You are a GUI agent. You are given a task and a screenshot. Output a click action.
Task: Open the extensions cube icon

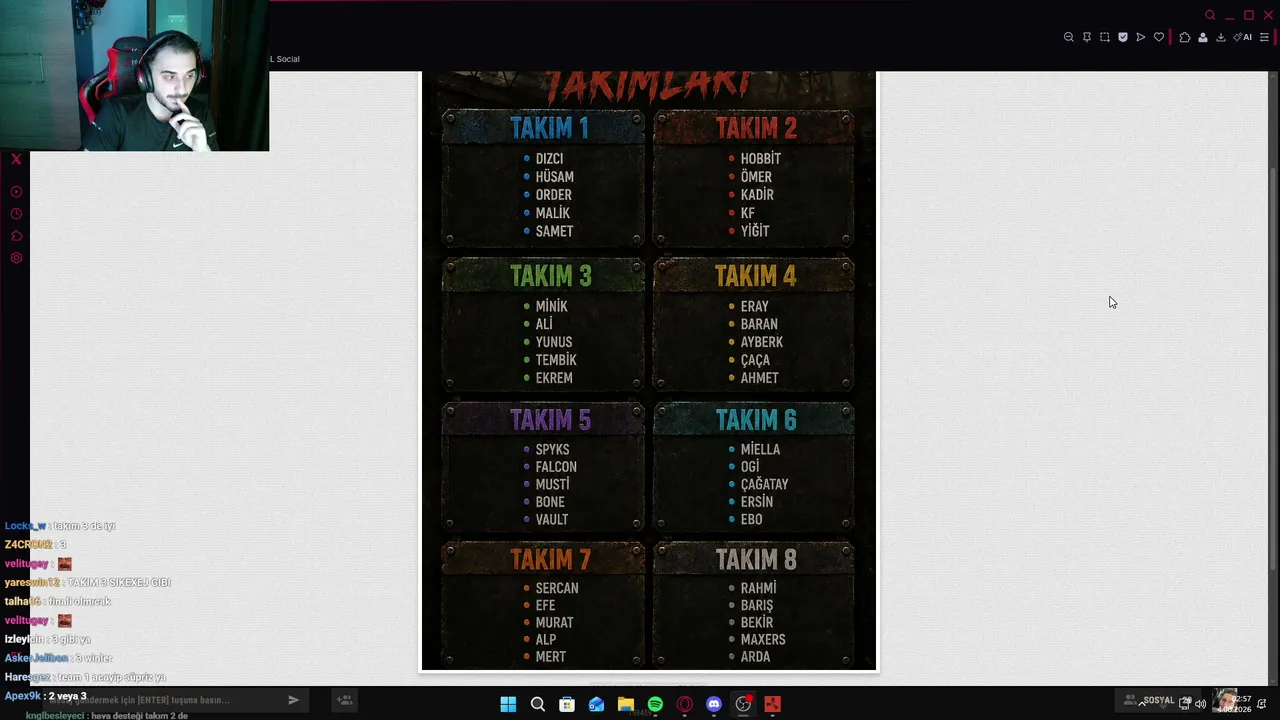coord(1185,37)
